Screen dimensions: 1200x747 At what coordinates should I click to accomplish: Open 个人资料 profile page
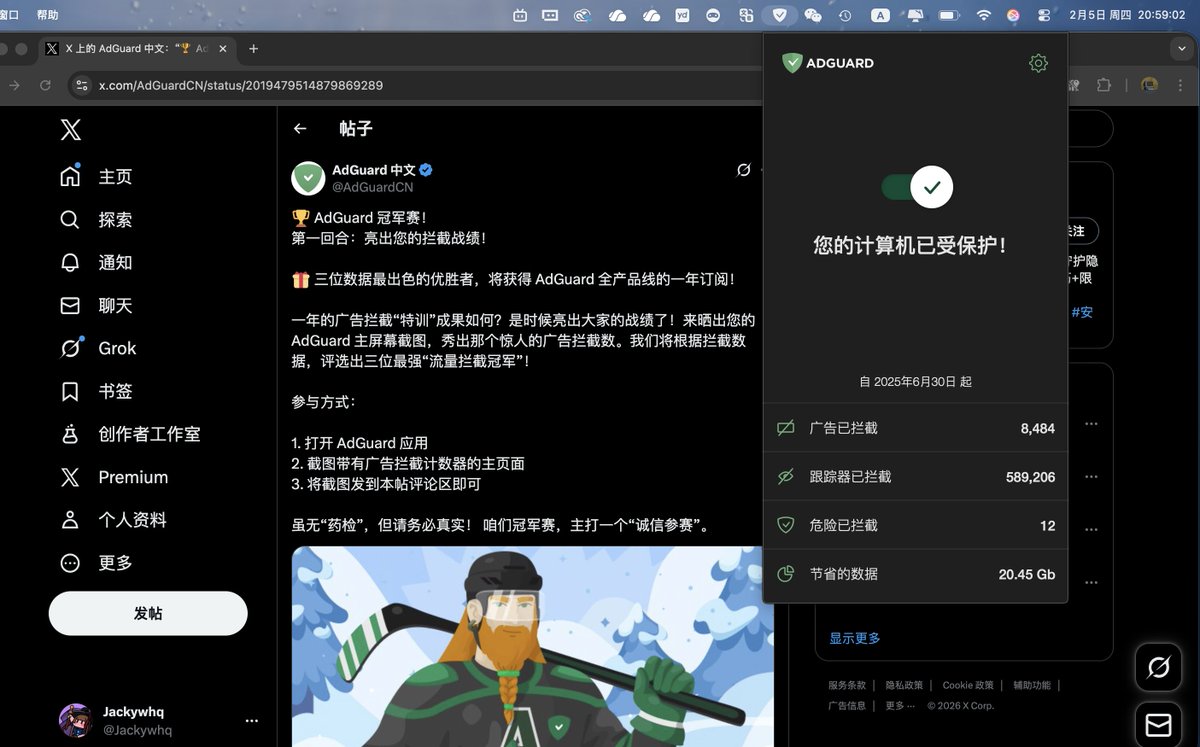point(113,520)
